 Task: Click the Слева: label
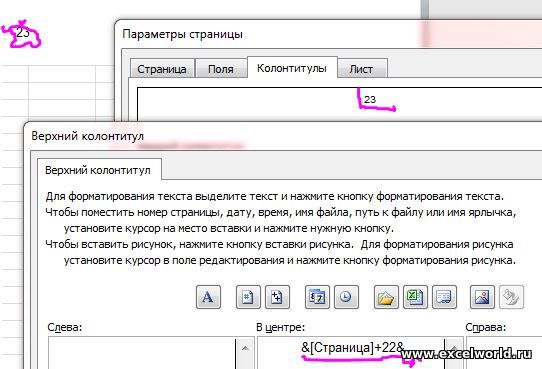(x=65, y=327)
